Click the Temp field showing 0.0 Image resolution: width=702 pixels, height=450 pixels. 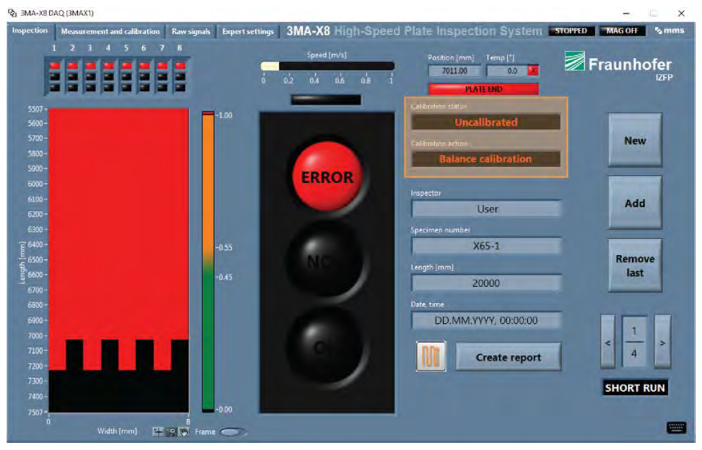pos(507,71)
